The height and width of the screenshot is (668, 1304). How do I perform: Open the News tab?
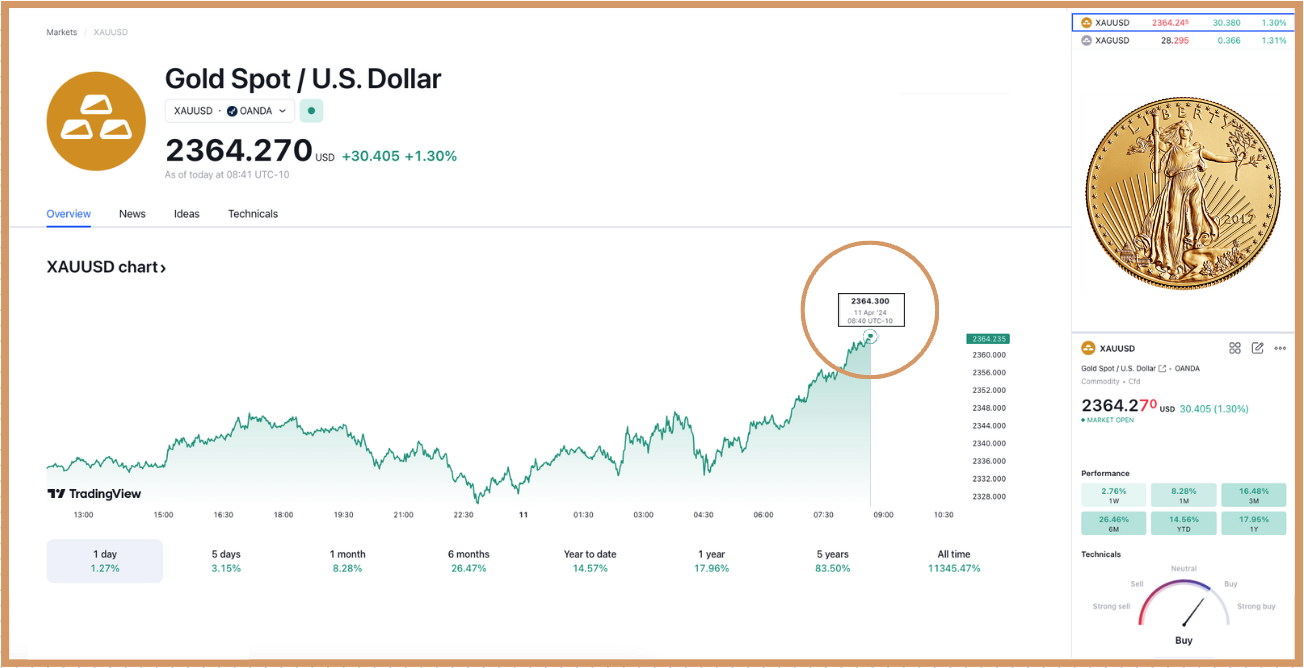coord(132,213)
